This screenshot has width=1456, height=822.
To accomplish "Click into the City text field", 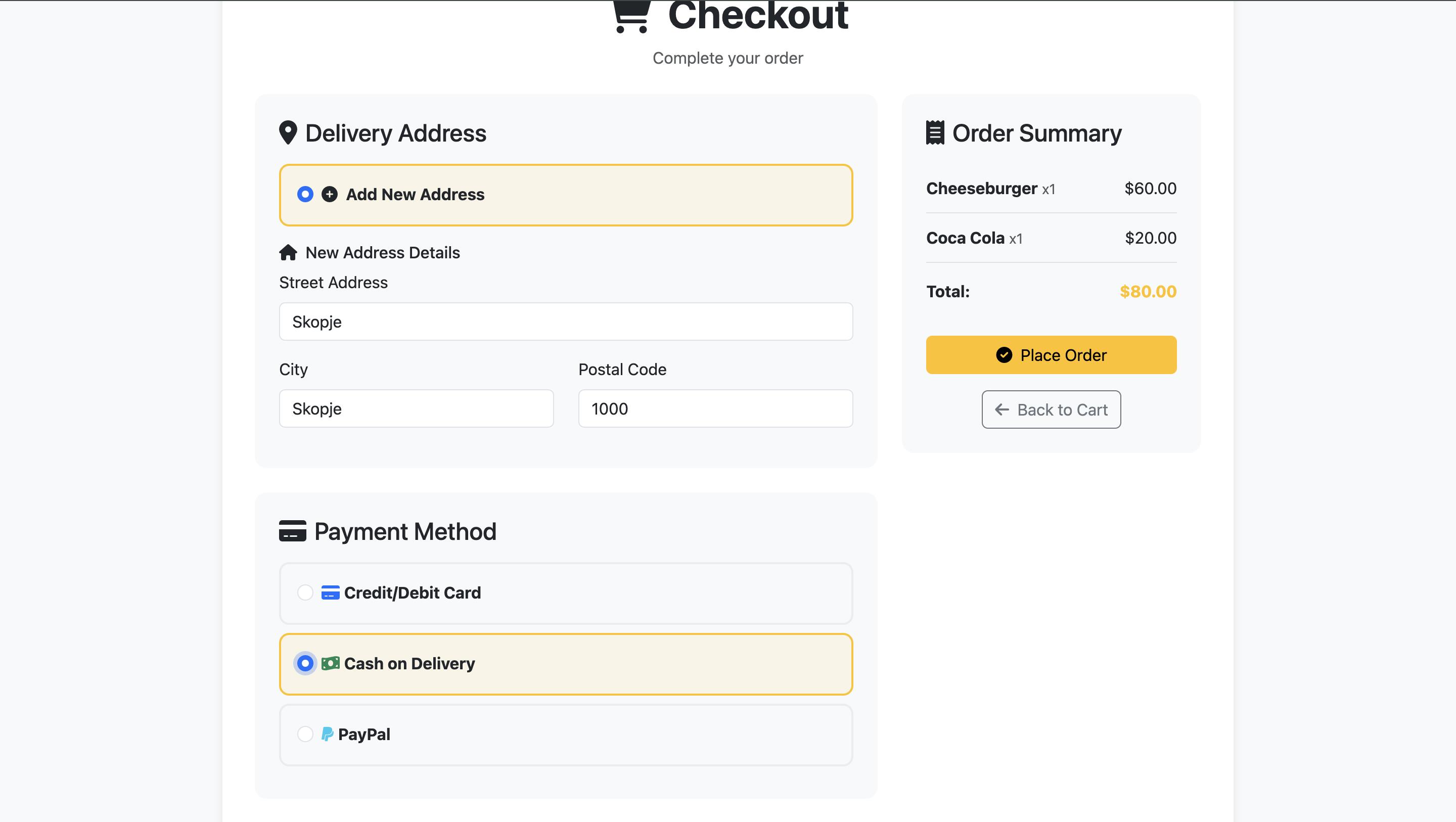I will (416, 409).
